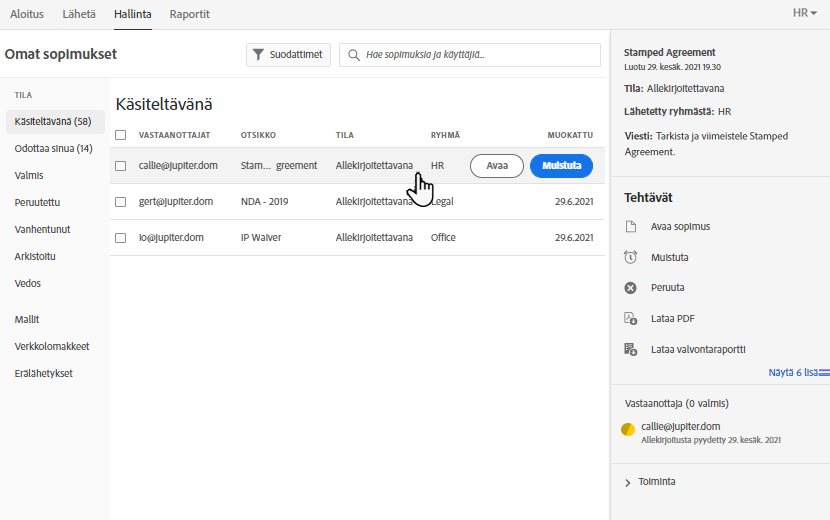Click the Lataa valvontaraportti icon
The image size is (830, 520).
(x=630, y=349)
